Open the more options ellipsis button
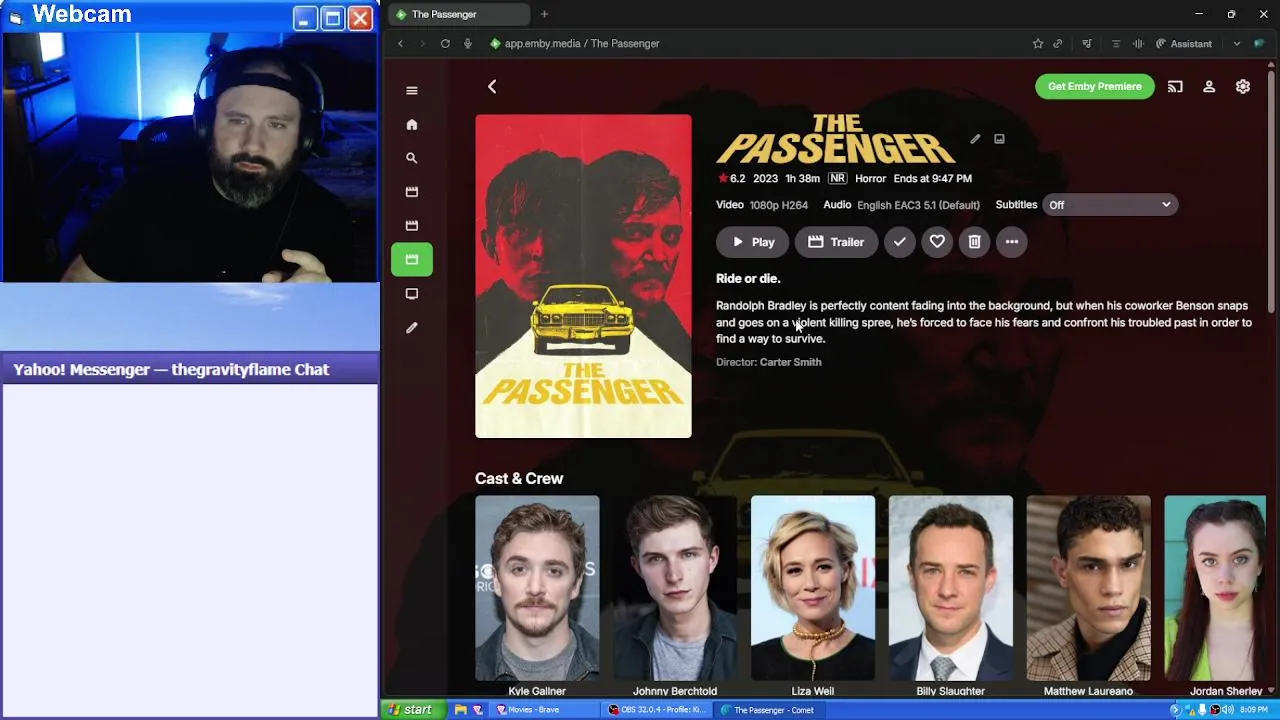 pyautogui.click(x=1012, y=242)
